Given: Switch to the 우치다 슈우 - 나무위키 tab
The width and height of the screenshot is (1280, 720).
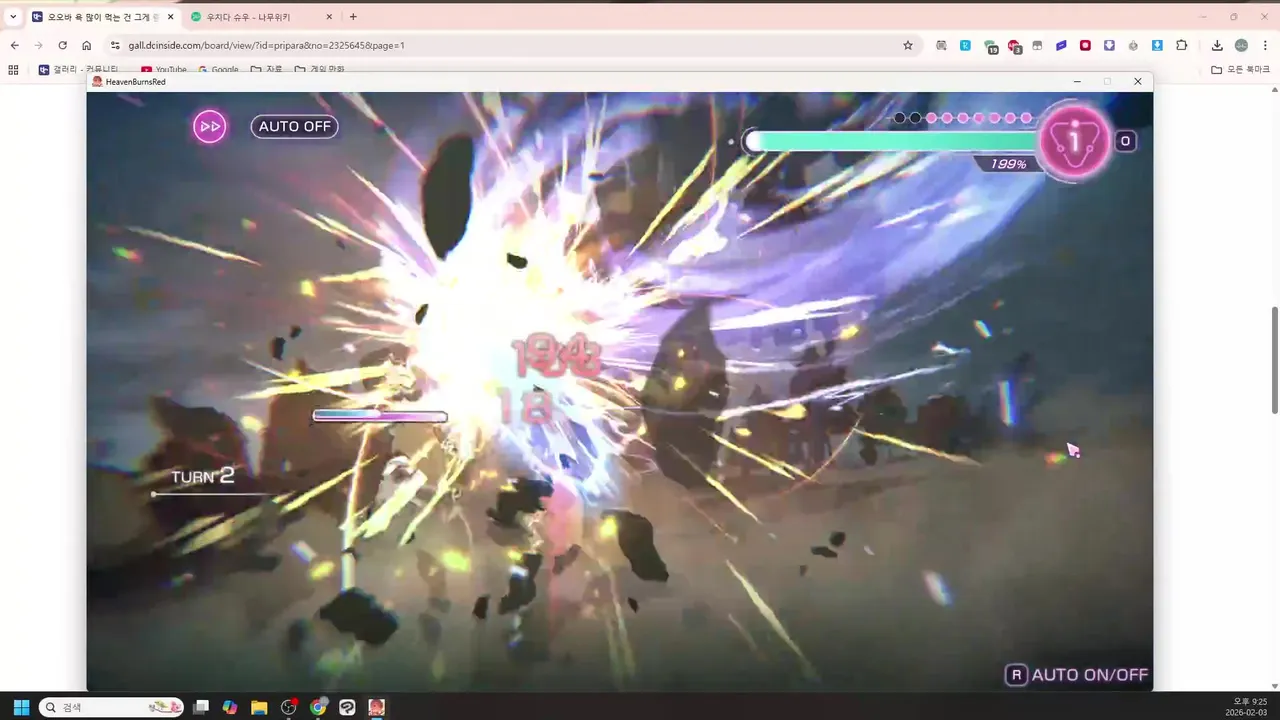Looking at the screenshot, I should [263, 17].
